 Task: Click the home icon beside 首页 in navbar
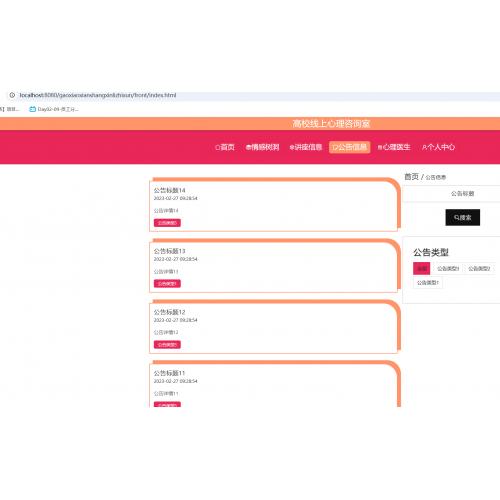click(218, 147)
